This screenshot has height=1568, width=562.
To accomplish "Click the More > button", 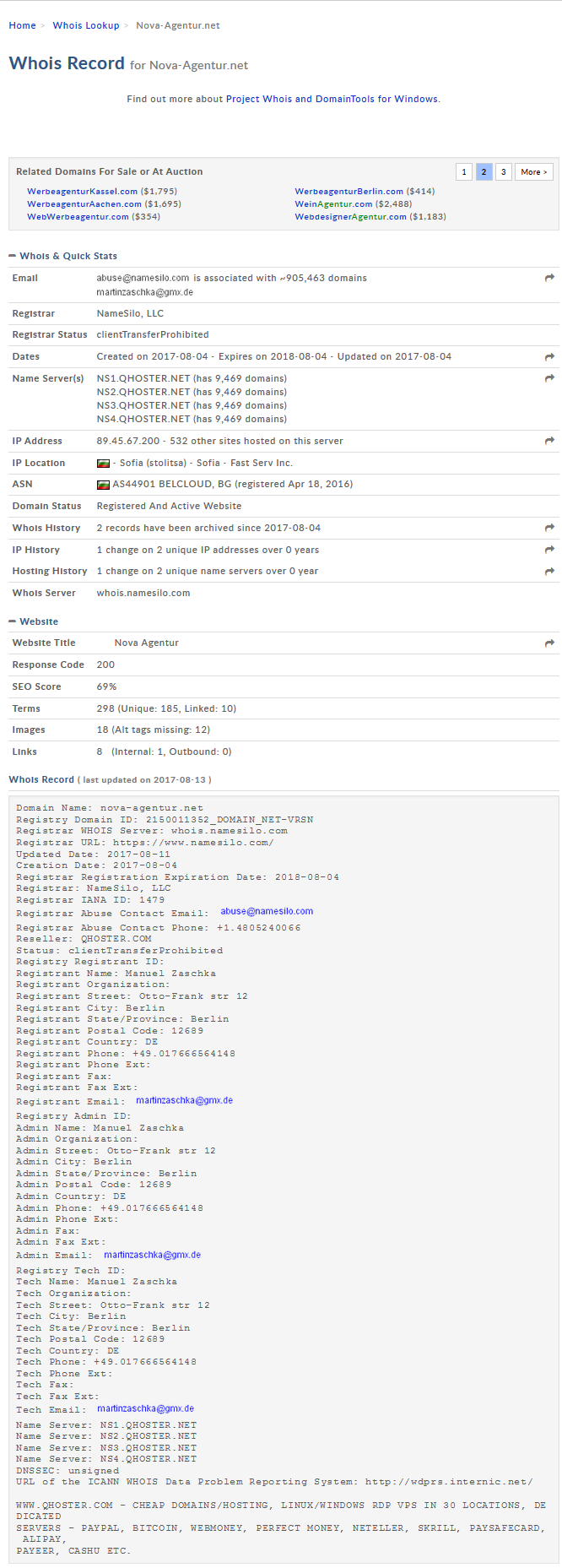I will (x=533, y=172).
